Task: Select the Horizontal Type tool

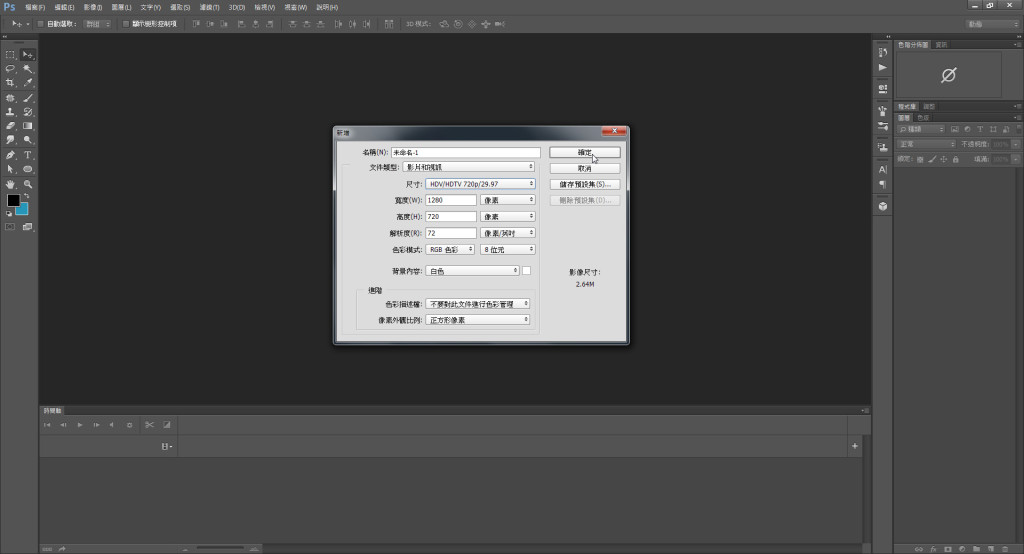Action: pos(28,155)
